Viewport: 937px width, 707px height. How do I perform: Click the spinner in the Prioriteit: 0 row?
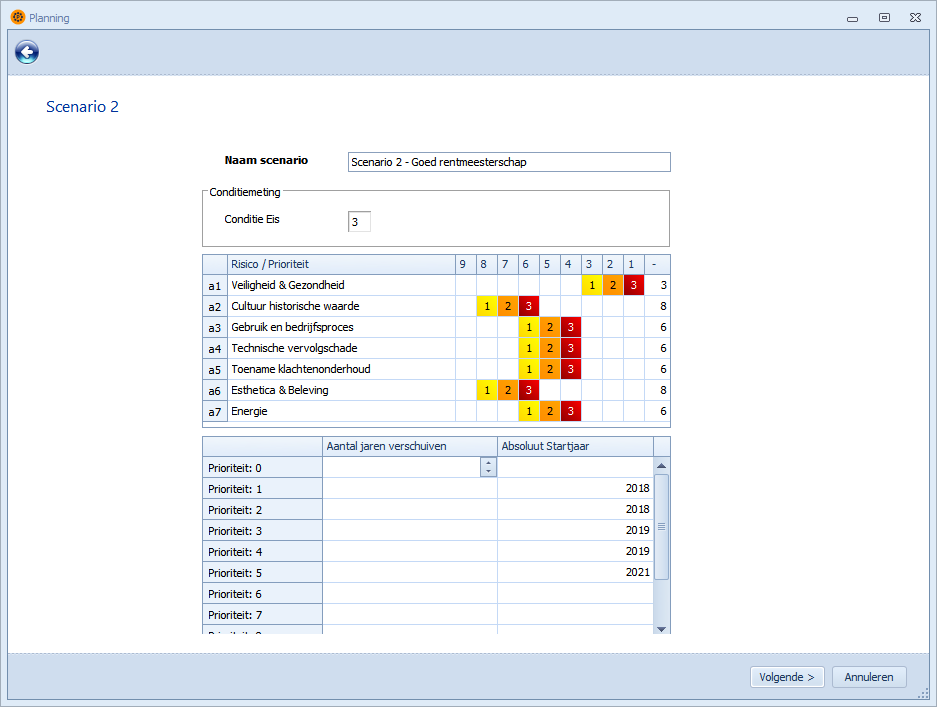(x=488, y=467)
